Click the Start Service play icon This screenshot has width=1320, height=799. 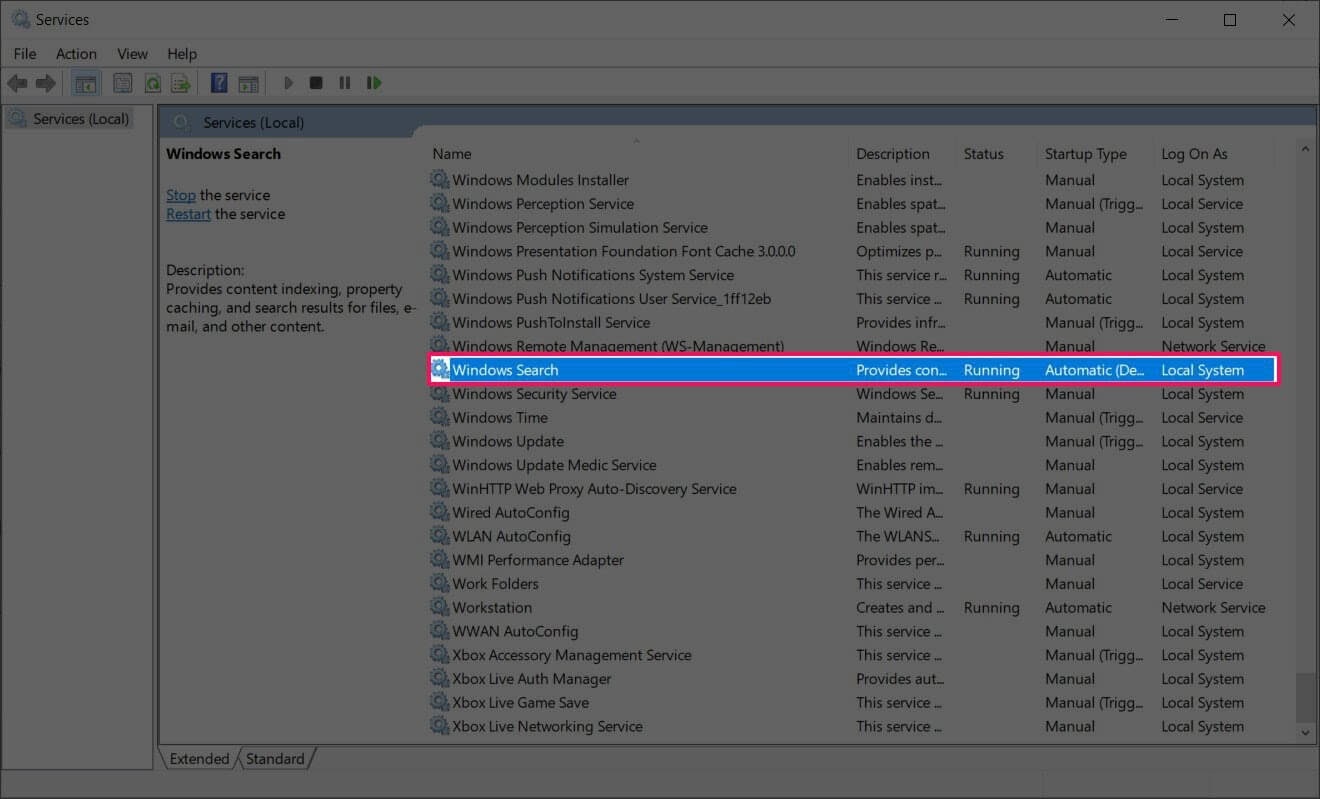288,83
